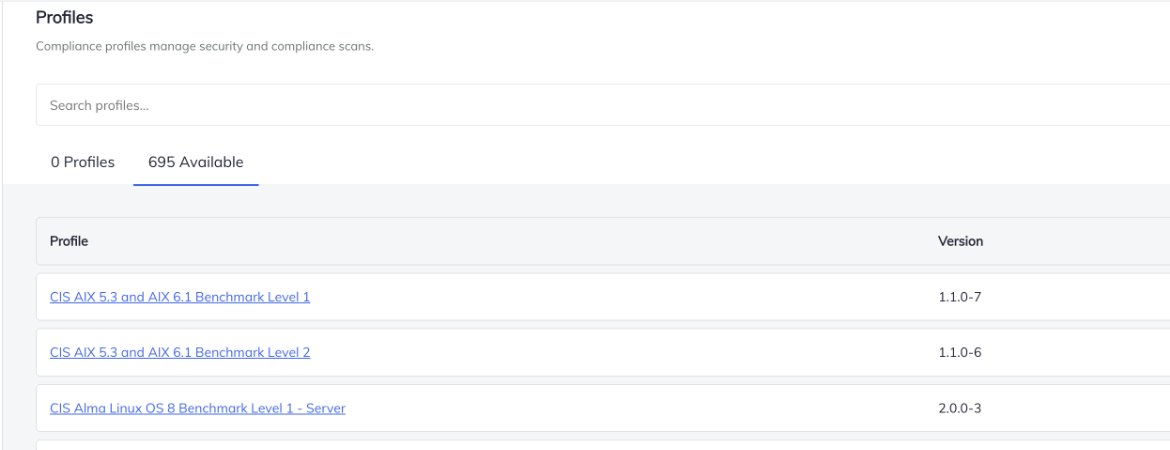Screen dimensions: 1170x450
Task: Click the compliance profiles description text
Action: 204,47
